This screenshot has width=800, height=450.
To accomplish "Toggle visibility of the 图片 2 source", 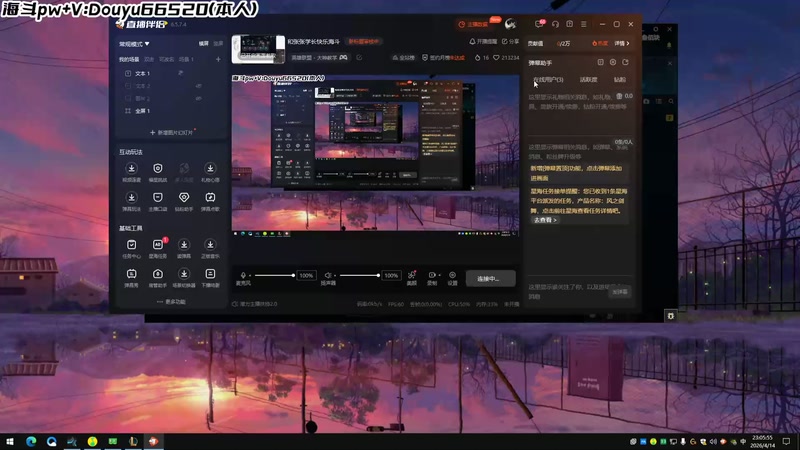I will [x=198, y=98].
